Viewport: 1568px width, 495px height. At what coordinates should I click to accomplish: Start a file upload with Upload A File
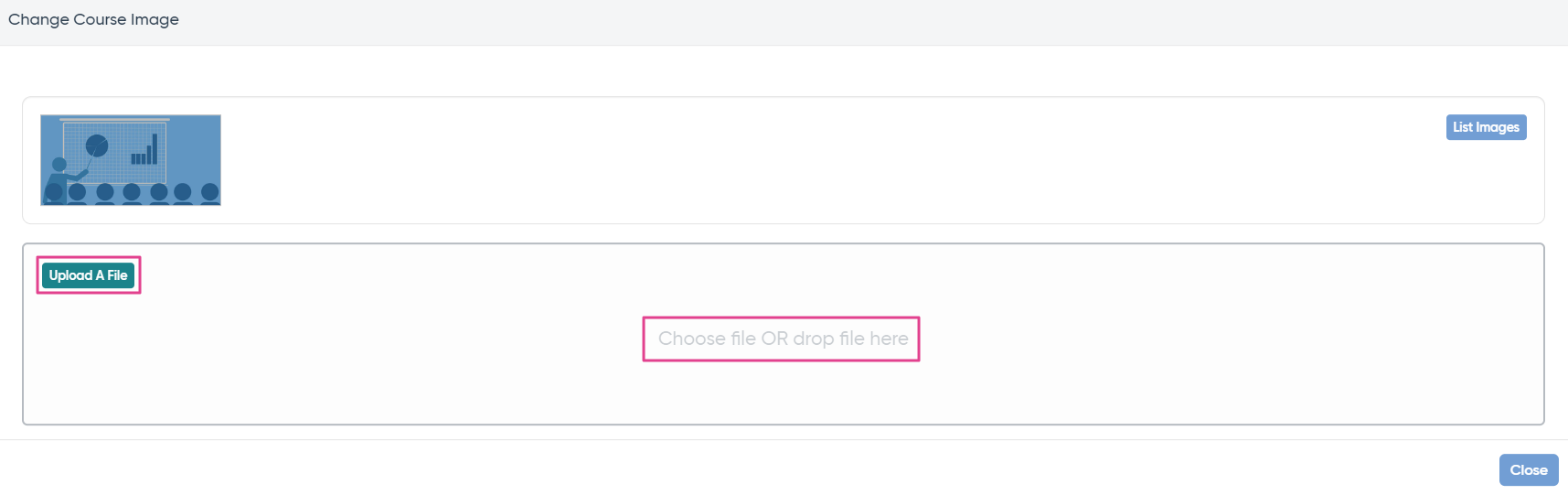point(89,275)
